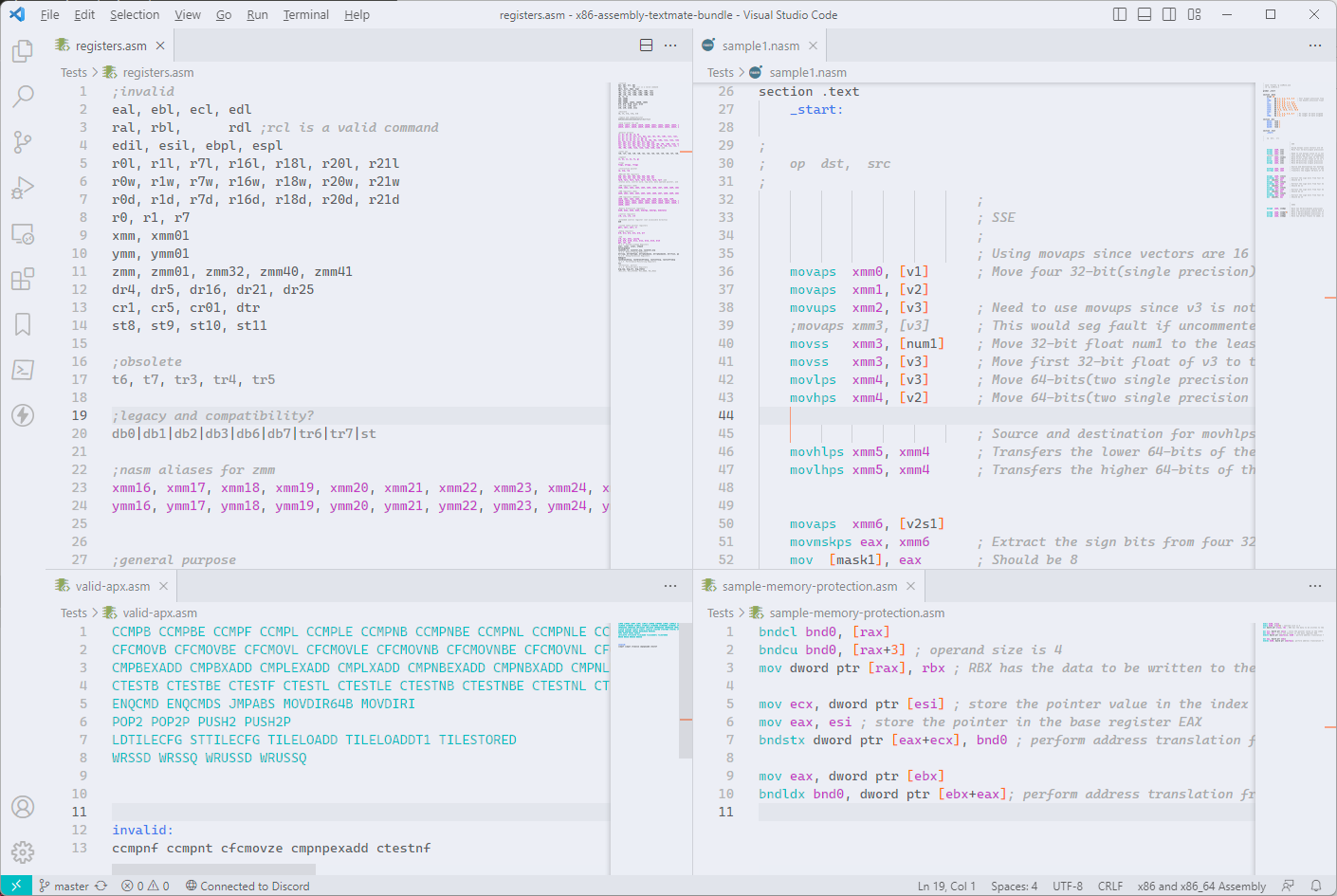Open the Bookmarks view in activity bar
1337x896 pixels.
click(23, 324)
